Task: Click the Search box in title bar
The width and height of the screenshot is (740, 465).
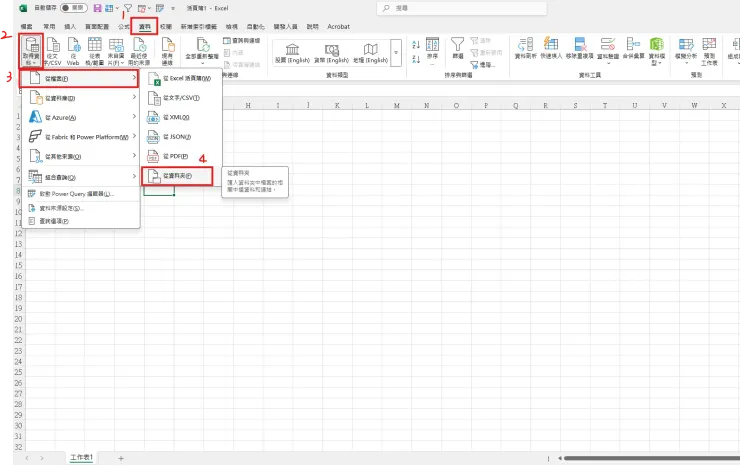Action: 462,8
